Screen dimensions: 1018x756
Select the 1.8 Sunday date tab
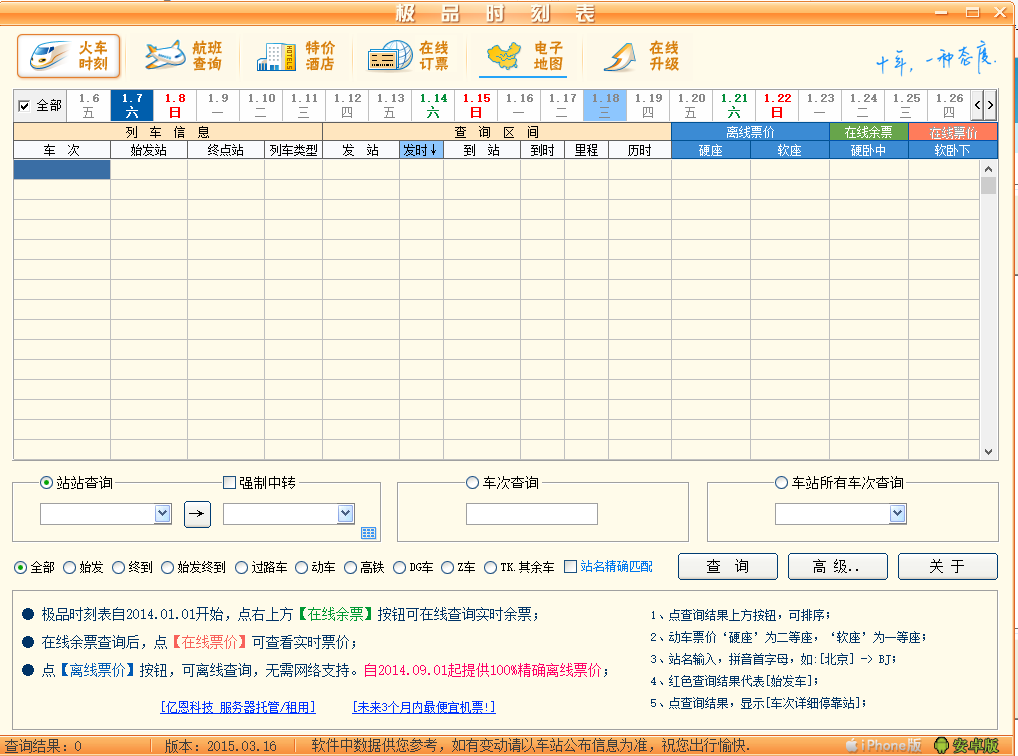[x=175, y=105]
